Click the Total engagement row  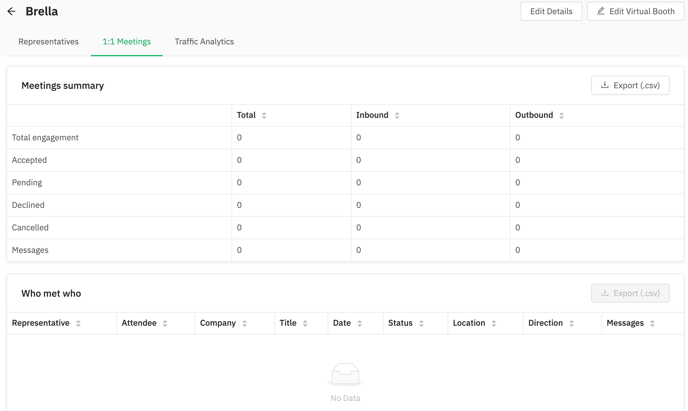click(345, 138)
